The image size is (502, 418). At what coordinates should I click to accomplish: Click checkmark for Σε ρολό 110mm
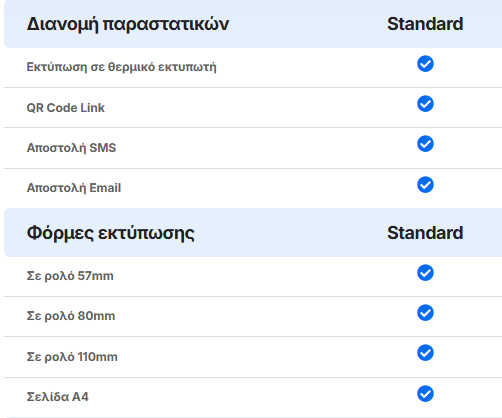click(425, 353)
